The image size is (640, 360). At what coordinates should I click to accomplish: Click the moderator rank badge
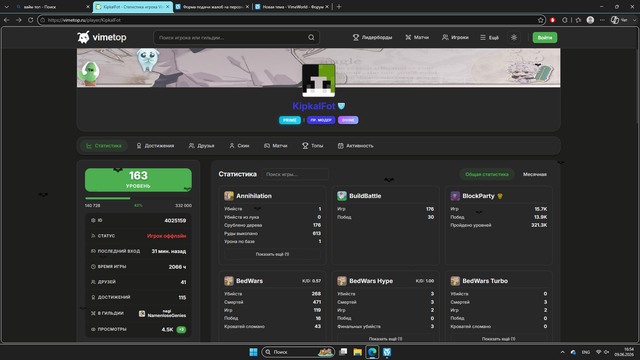[x=321, y=120]
